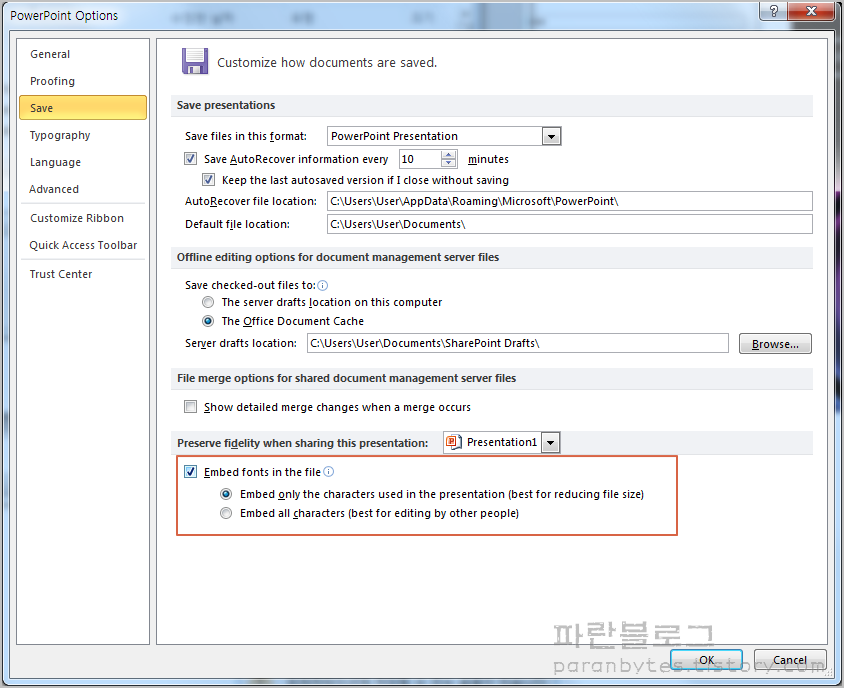The width and height of the screenshot is (844, 688).
Task: Open the Quick Access Toolbar category
Action: point(83,245)
